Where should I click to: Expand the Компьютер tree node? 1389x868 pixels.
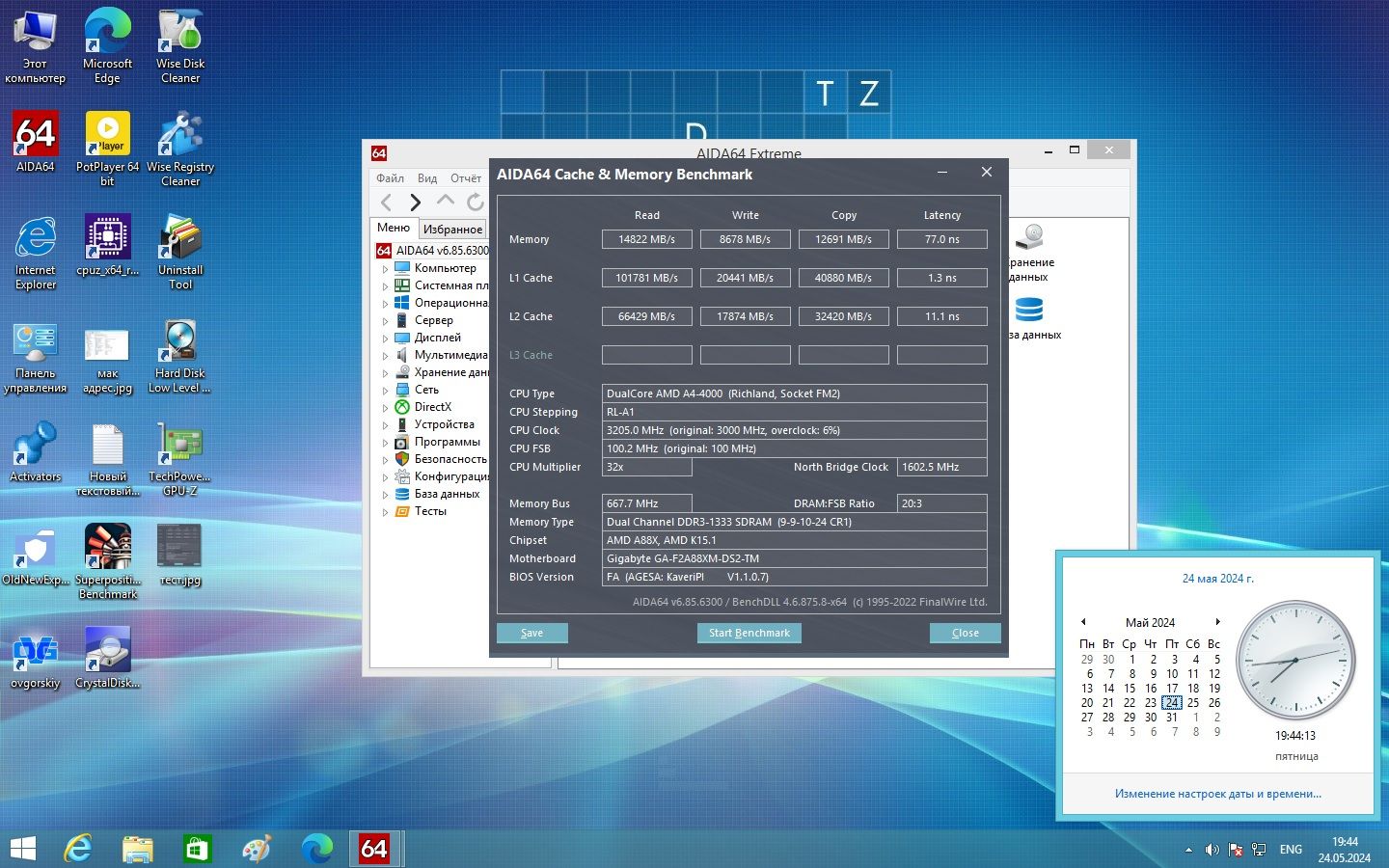385,269
